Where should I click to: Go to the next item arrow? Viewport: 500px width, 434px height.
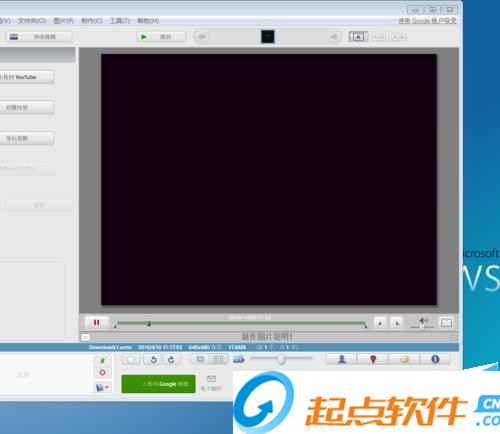click(334, 37)
